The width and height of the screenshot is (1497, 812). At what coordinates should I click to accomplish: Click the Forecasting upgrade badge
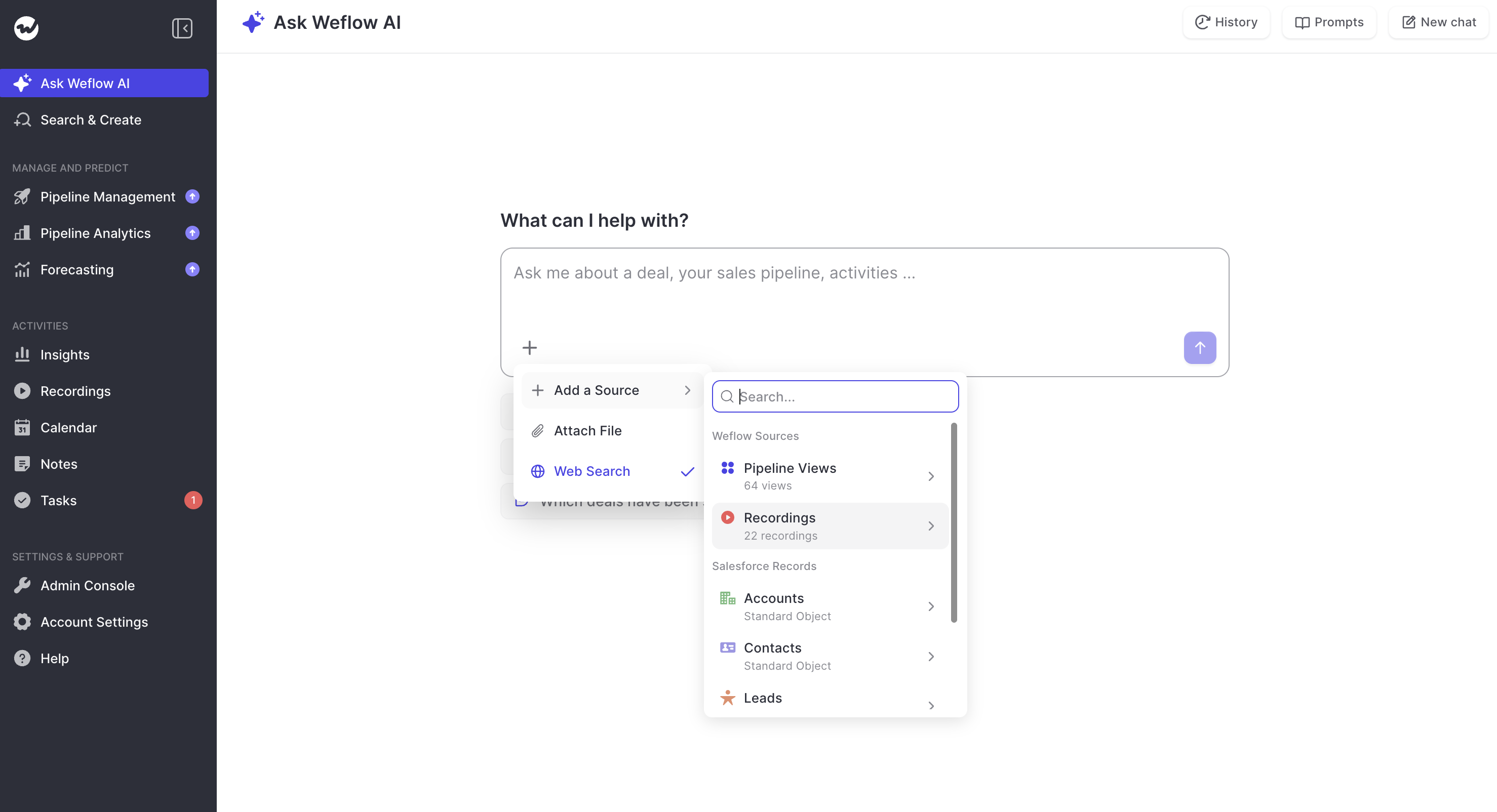coord(192,269)
